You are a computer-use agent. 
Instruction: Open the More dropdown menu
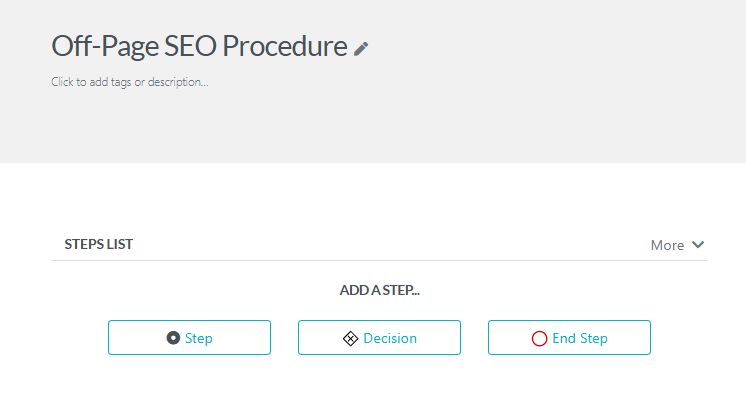click(677, 245)
